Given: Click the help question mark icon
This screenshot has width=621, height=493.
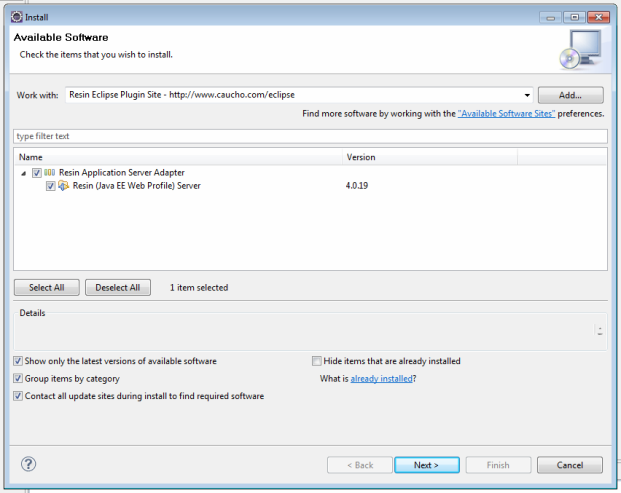Looking at the screenshot, I should [28, 464].
